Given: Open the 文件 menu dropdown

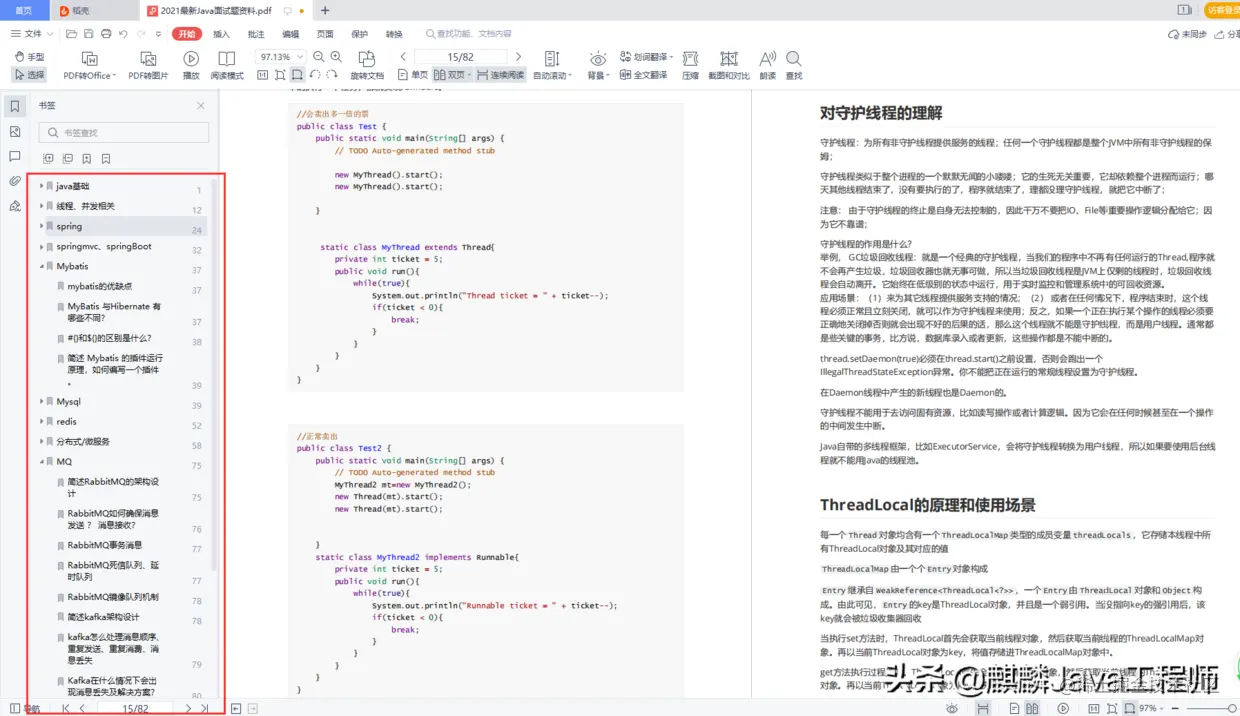Looking at the screenshot, I should pyautogui.click(x=30, y=34).
